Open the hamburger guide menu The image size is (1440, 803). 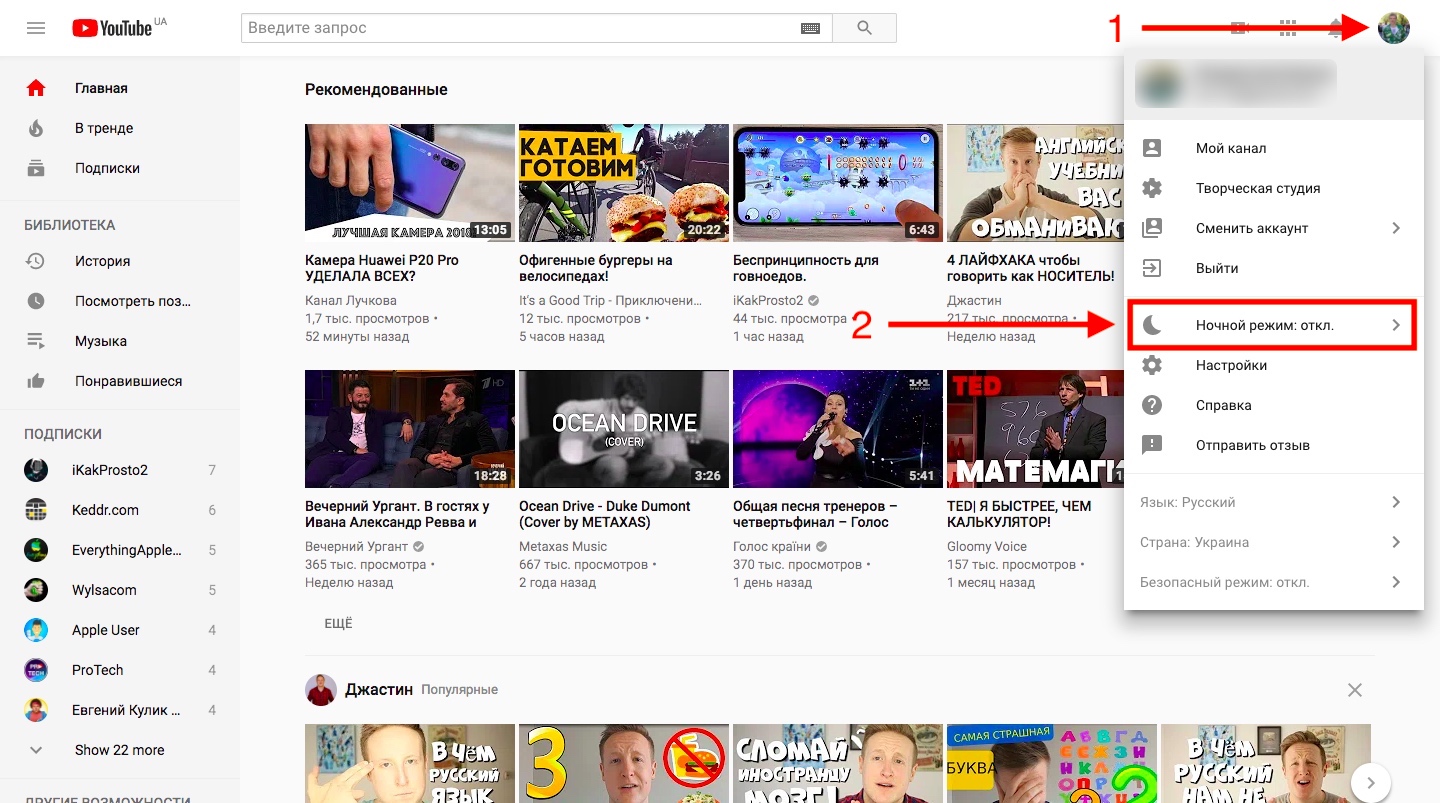(36, 28)
